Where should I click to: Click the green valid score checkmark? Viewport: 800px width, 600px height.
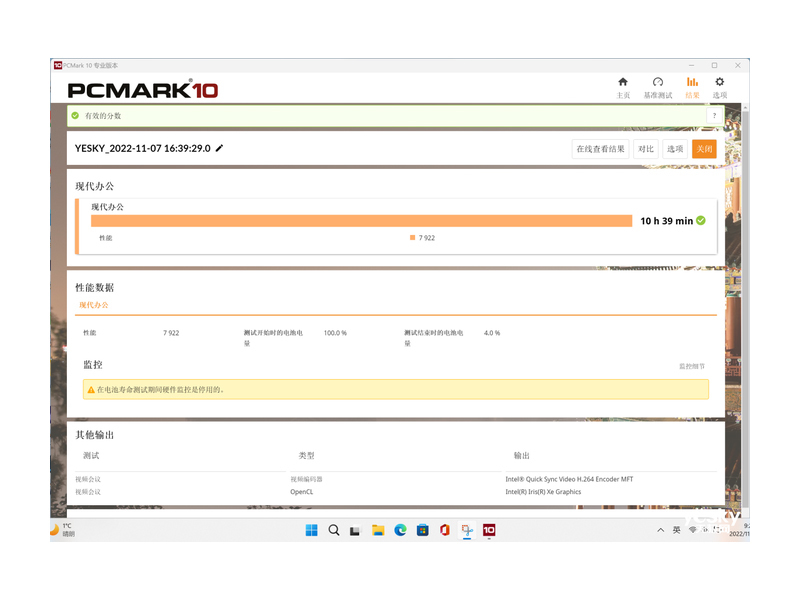click(x=76, y=116)
